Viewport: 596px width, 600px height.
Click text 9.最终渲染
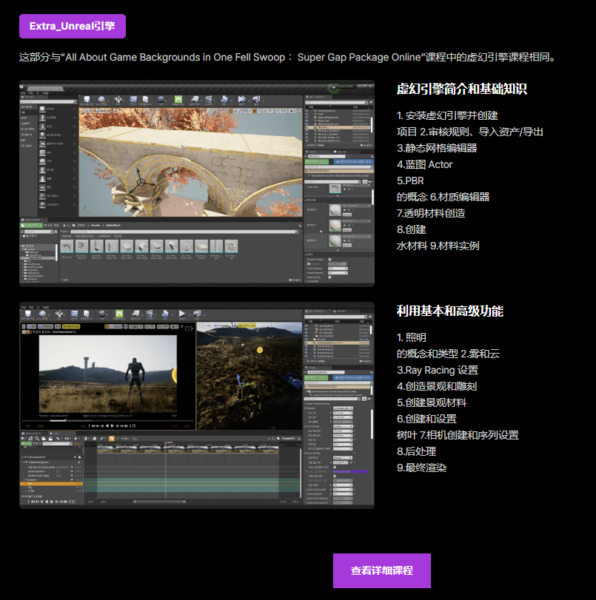pyautogui.click(x=422, y=468)
